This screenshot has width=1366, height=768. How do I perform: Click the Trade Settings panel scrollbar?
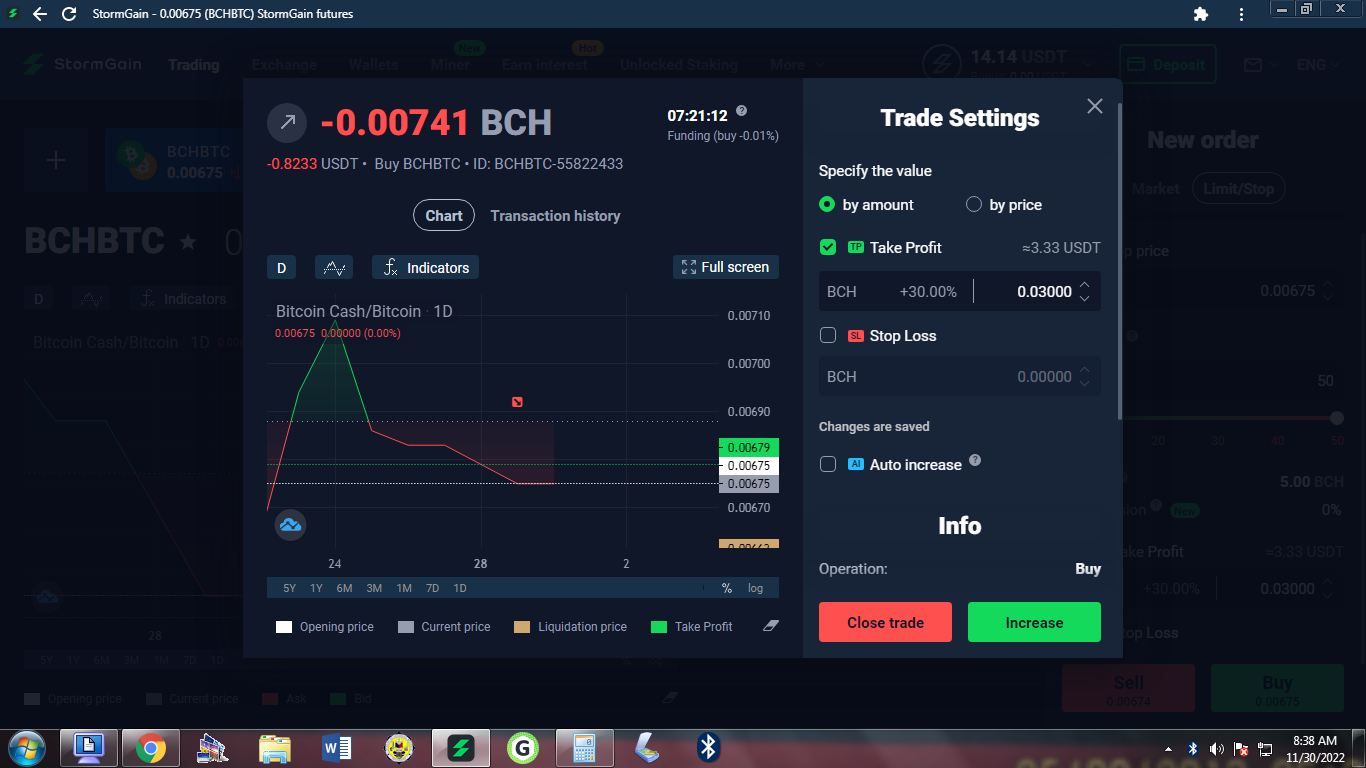(1119, 260)
